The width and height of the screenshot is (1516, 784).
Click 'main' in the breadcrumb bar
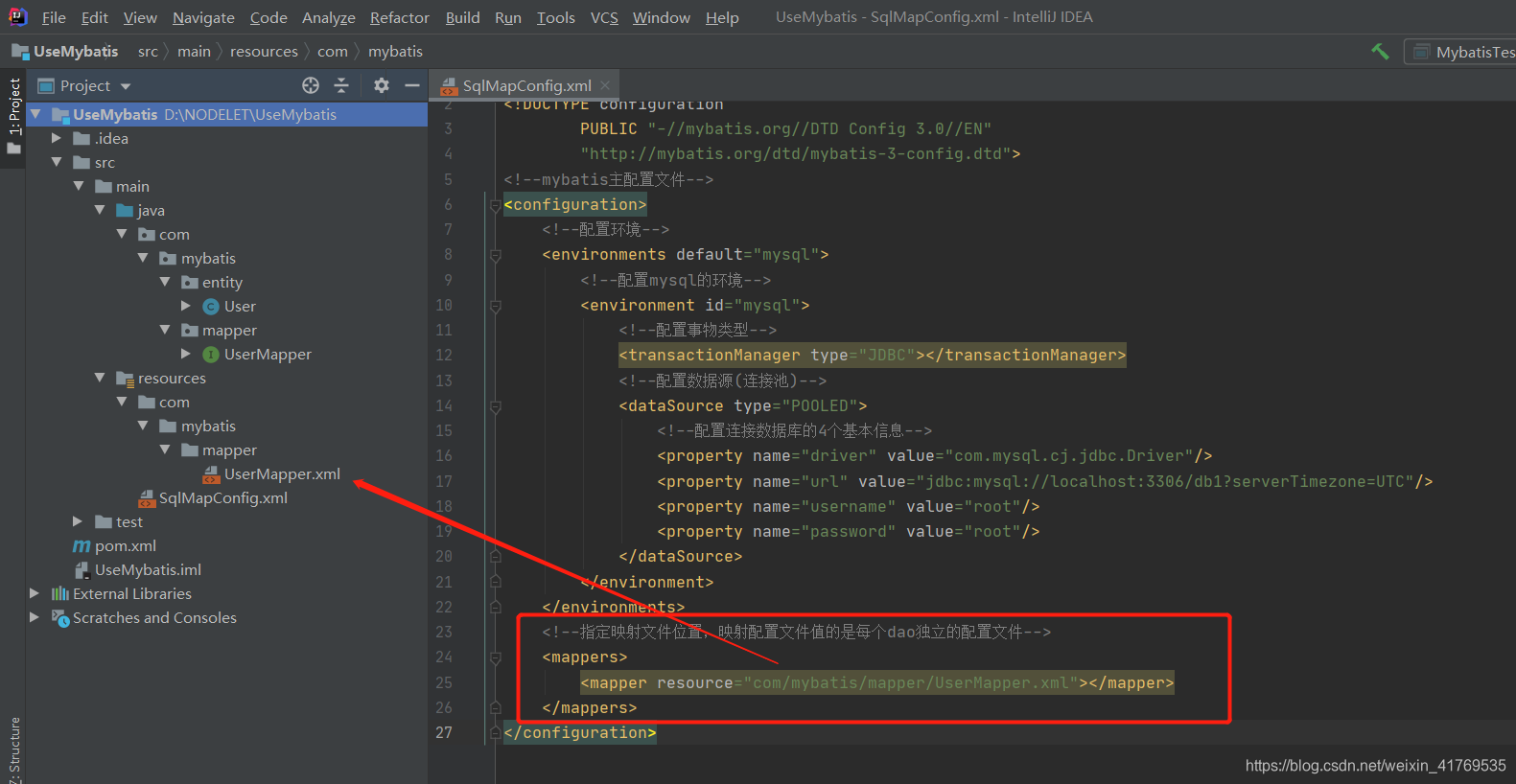194,52
